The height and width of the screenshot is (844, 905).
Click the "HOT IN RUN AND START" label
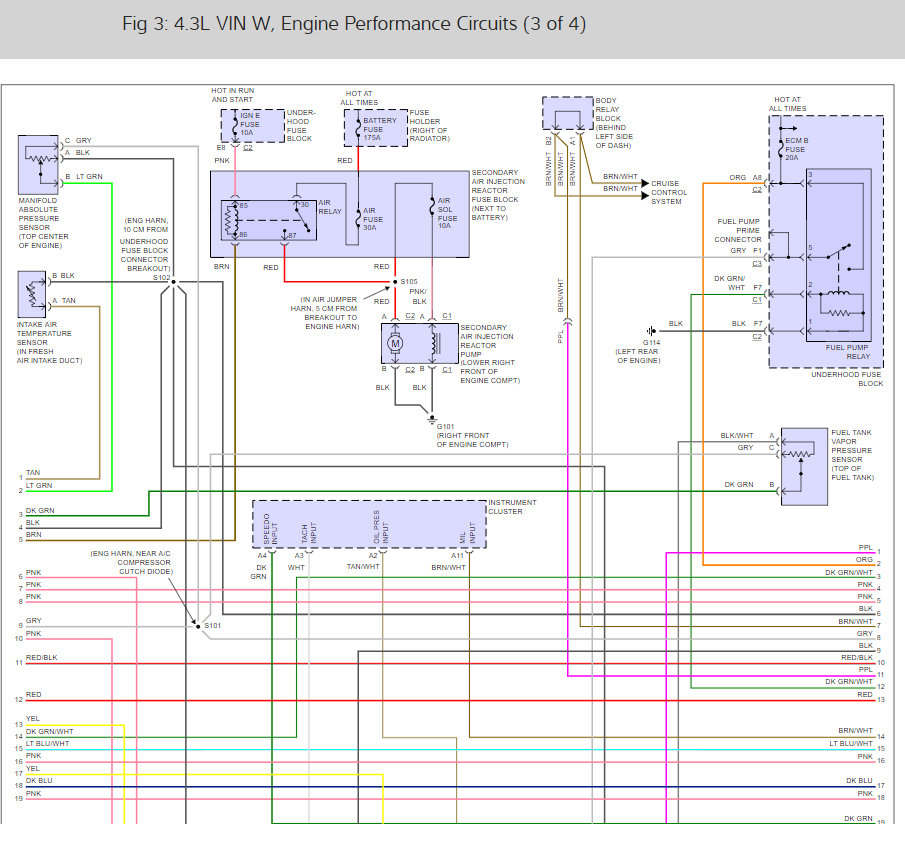coord(233,95)
